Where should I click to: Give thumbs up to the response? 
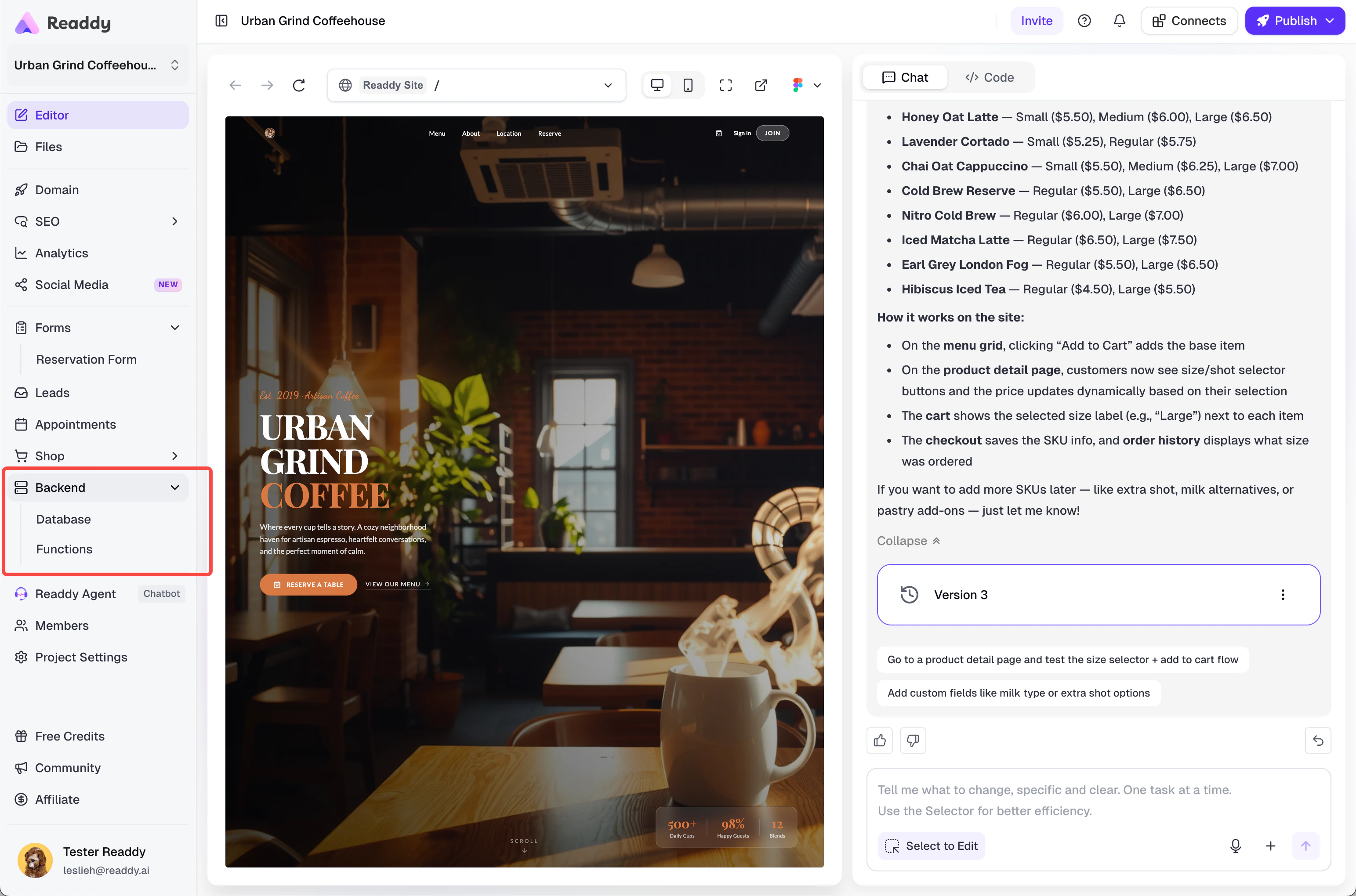(879, 741)
